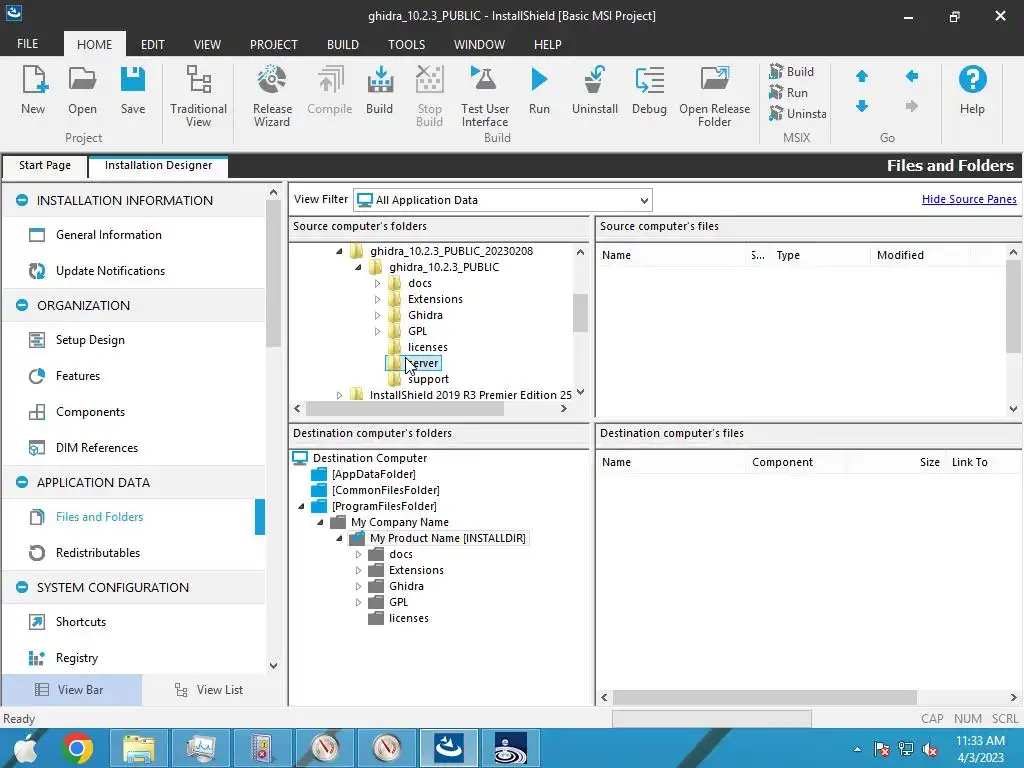The width and height of the screenshot is (1024, 768).
Task: Select [AppDataFolder] in destination tree
Action: 374,474
